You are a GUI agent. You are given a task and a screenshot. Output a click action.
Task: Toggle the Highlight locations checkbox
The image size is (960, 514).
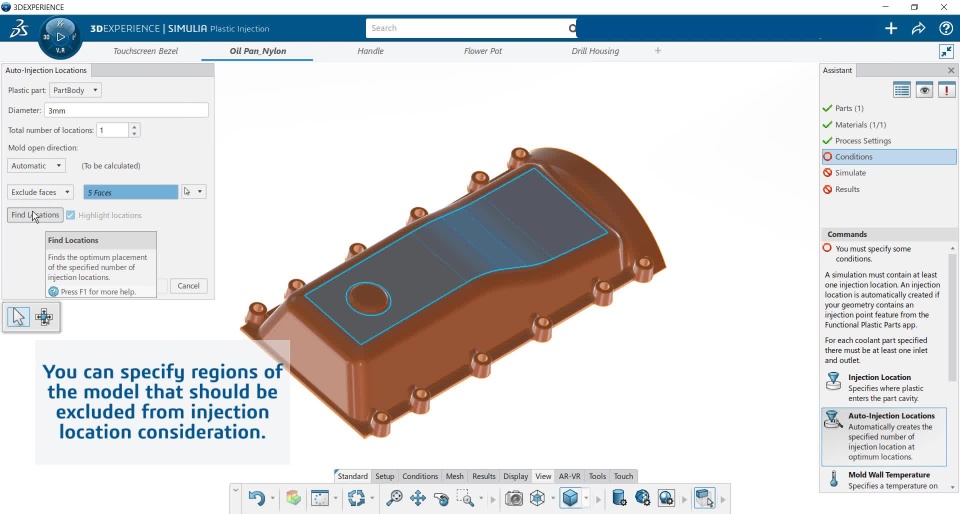pos(70,215)
